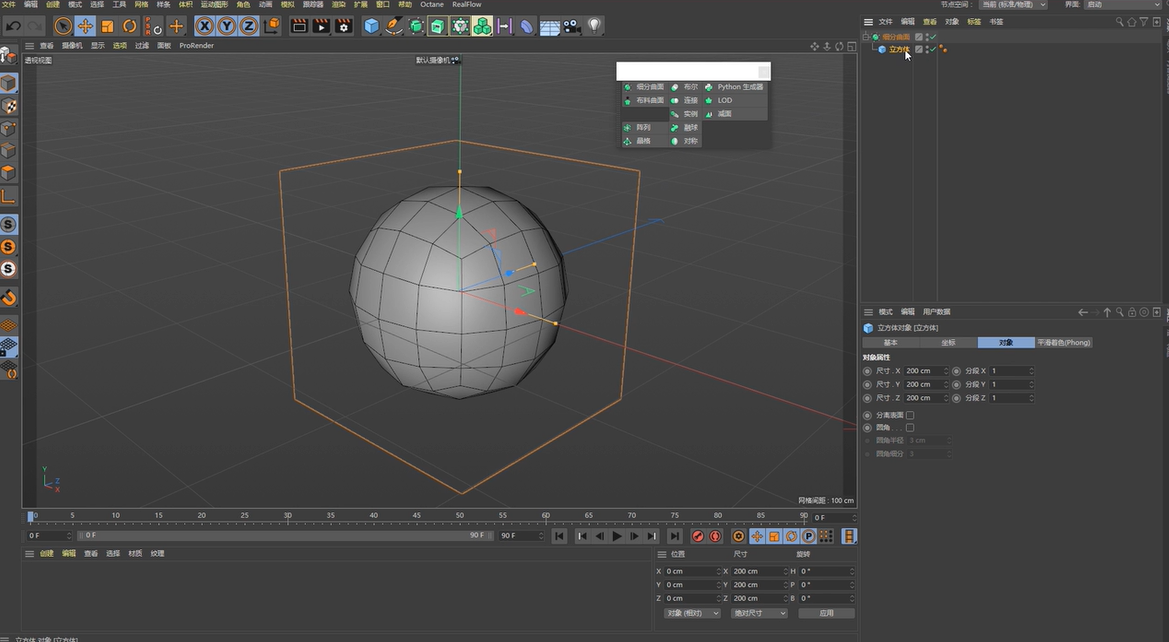Render the view to the Picture Viewer

click(x=320, y=26)
